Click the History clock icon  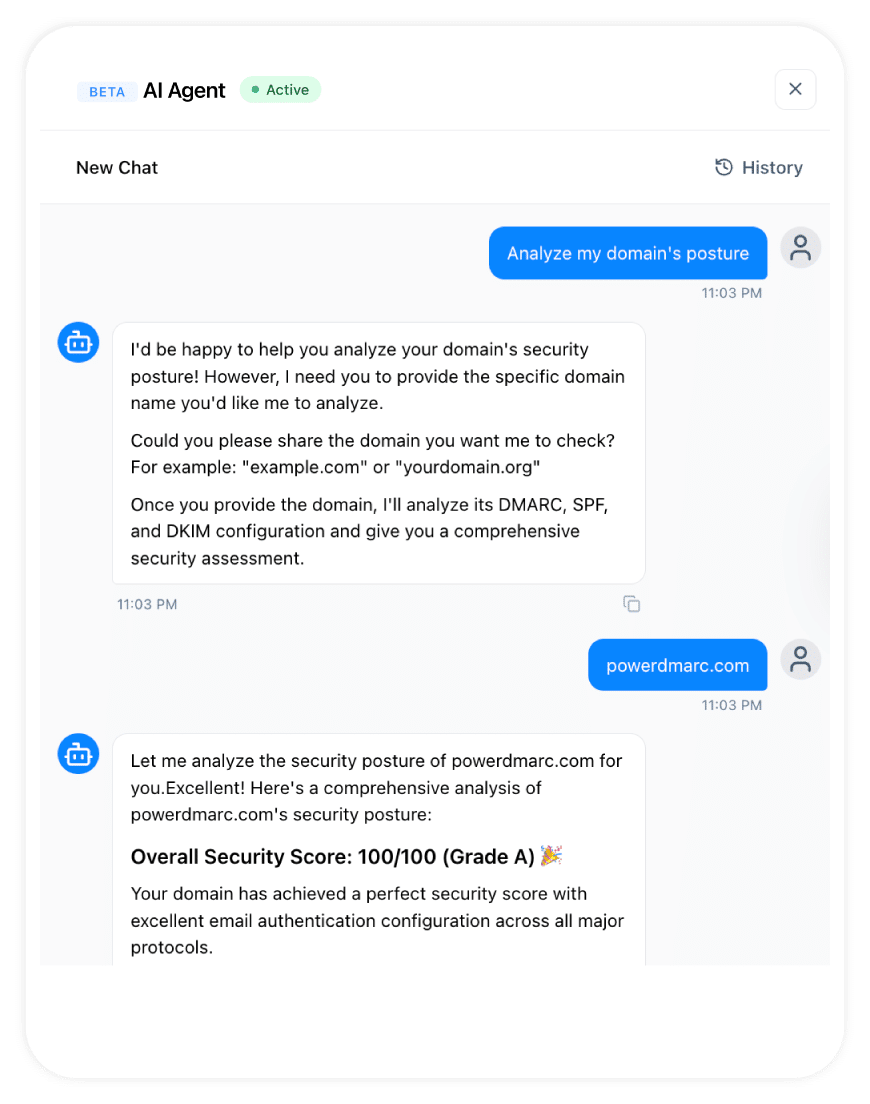click(724, 168)
